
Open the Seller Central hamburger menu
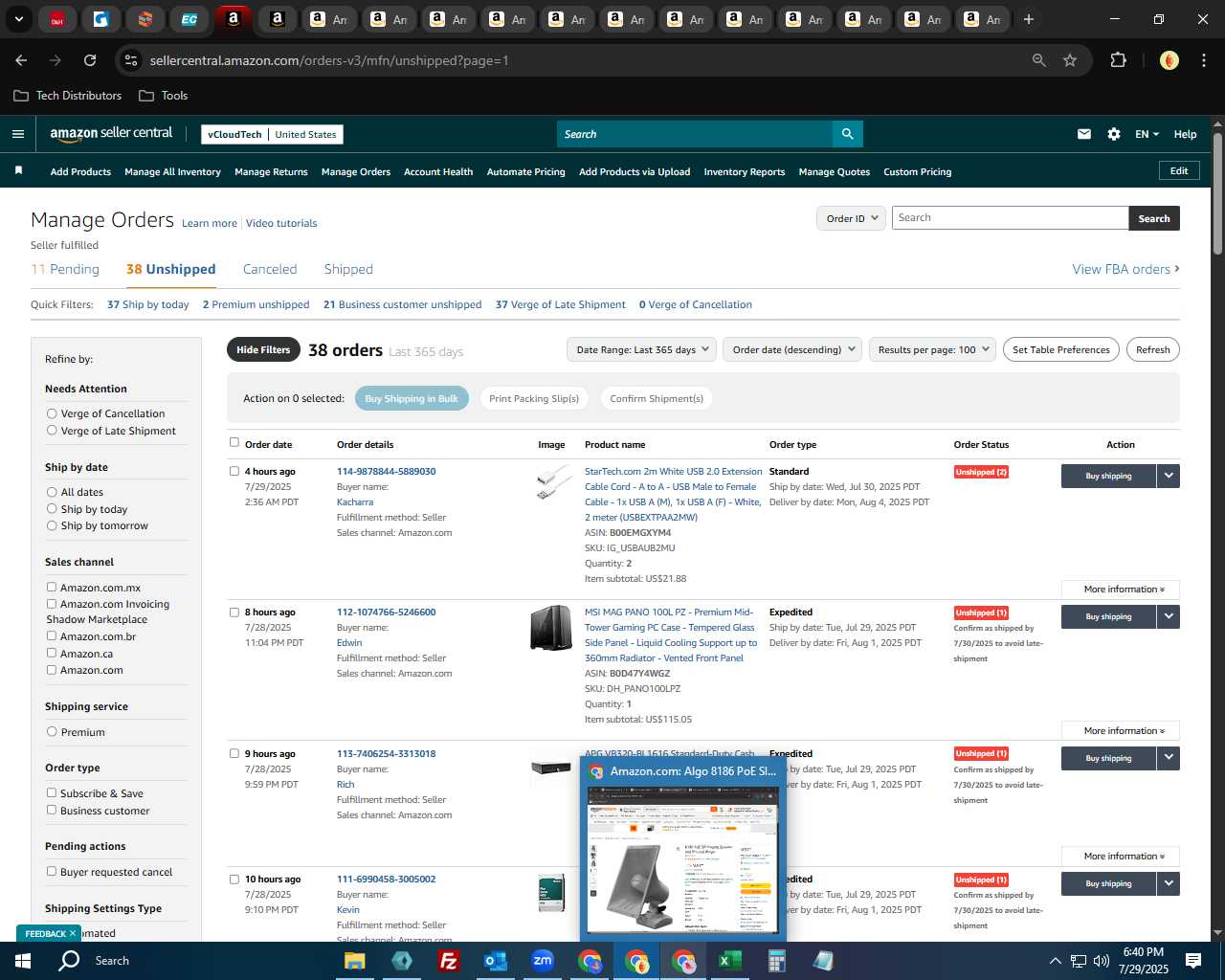click(18, 134)
